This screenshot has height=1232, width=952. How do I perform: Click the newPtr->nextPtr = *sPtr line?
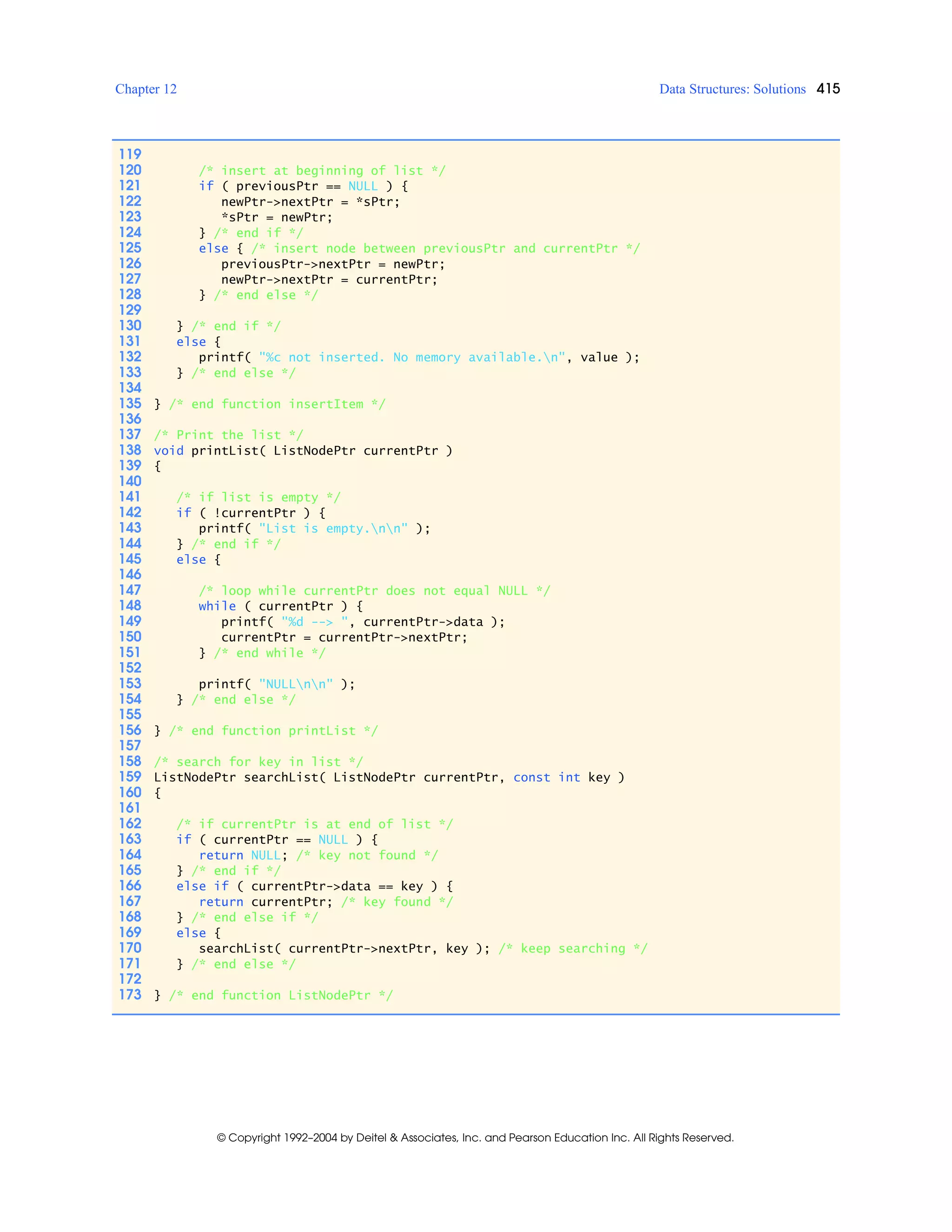[310, 202]
